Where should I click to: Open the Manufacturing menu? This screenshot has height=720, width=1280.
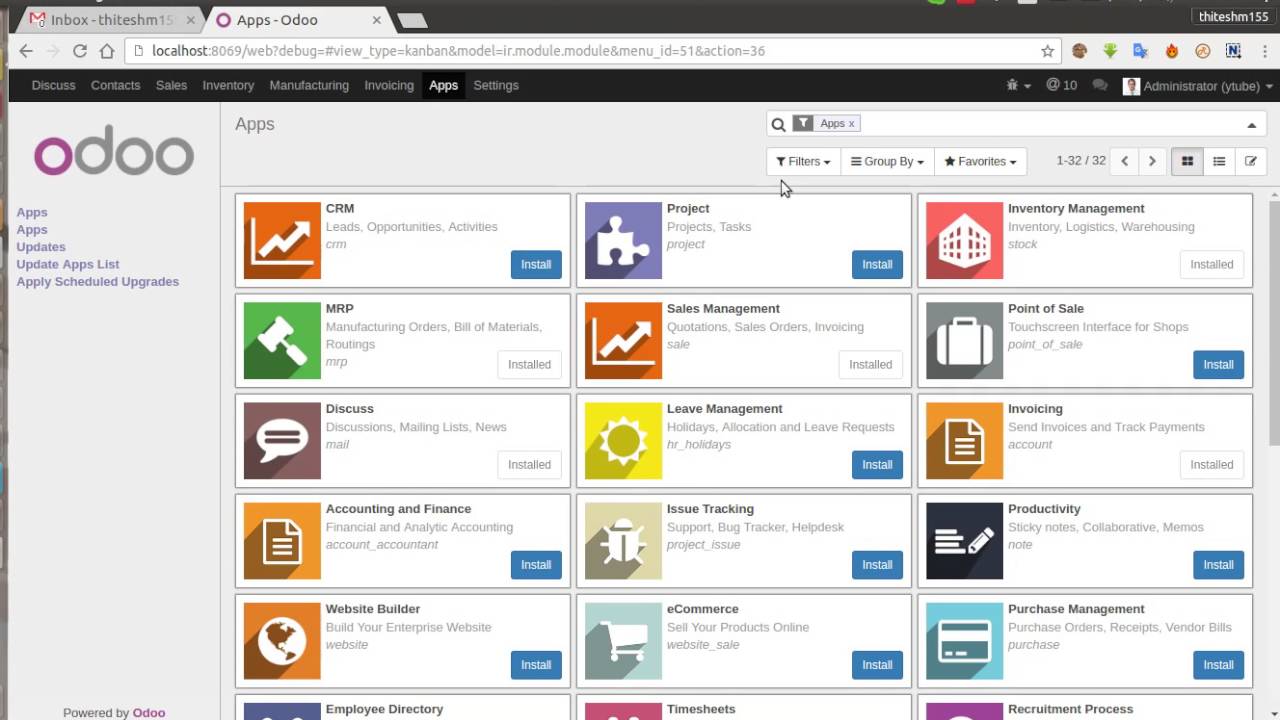coord(309,85)
